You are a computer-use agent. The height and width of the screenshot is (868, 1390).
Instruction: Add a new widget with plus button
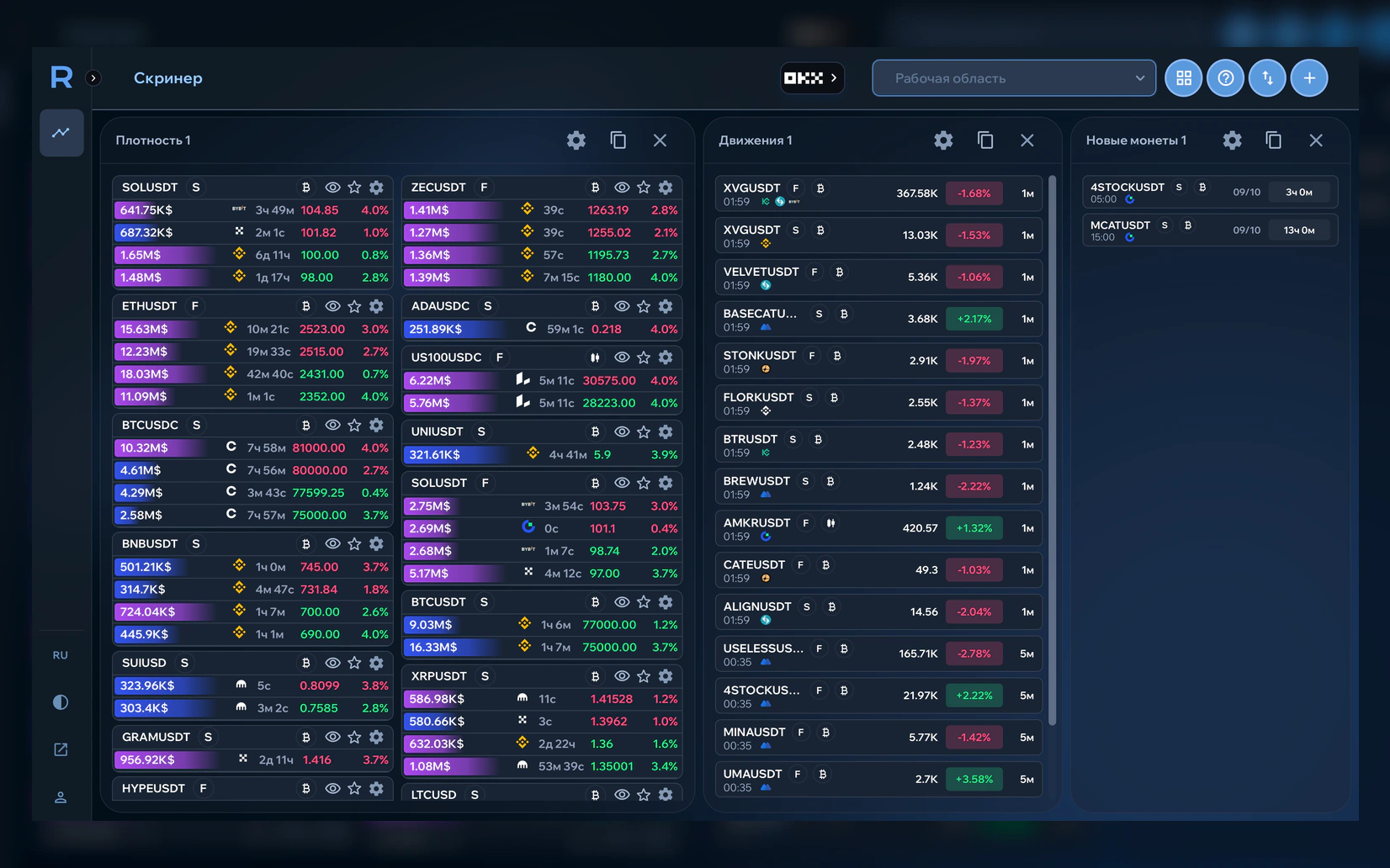pos(1309,78)
